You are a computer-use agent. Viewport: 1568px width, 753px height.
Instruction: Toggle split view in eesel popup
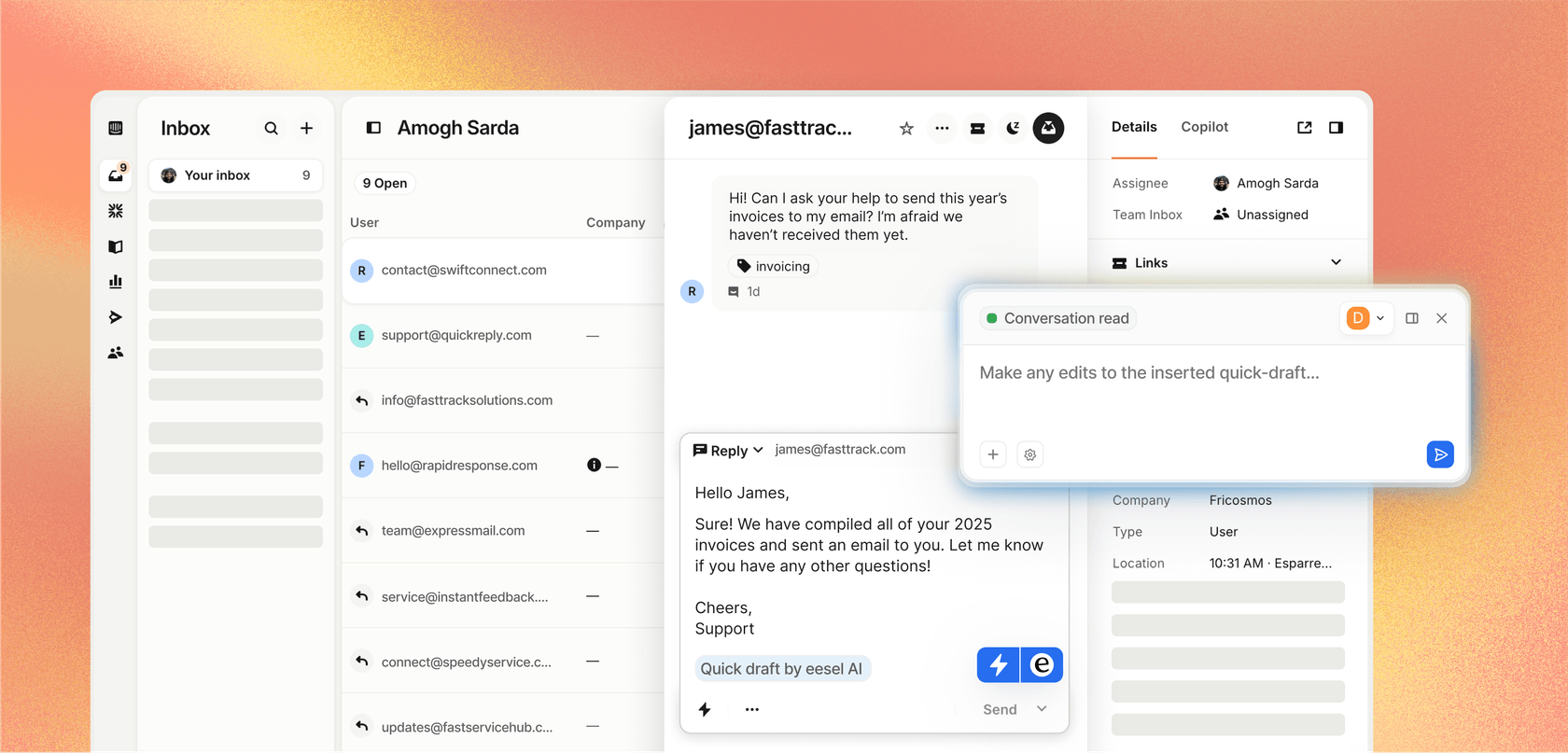pos(1412,318)
